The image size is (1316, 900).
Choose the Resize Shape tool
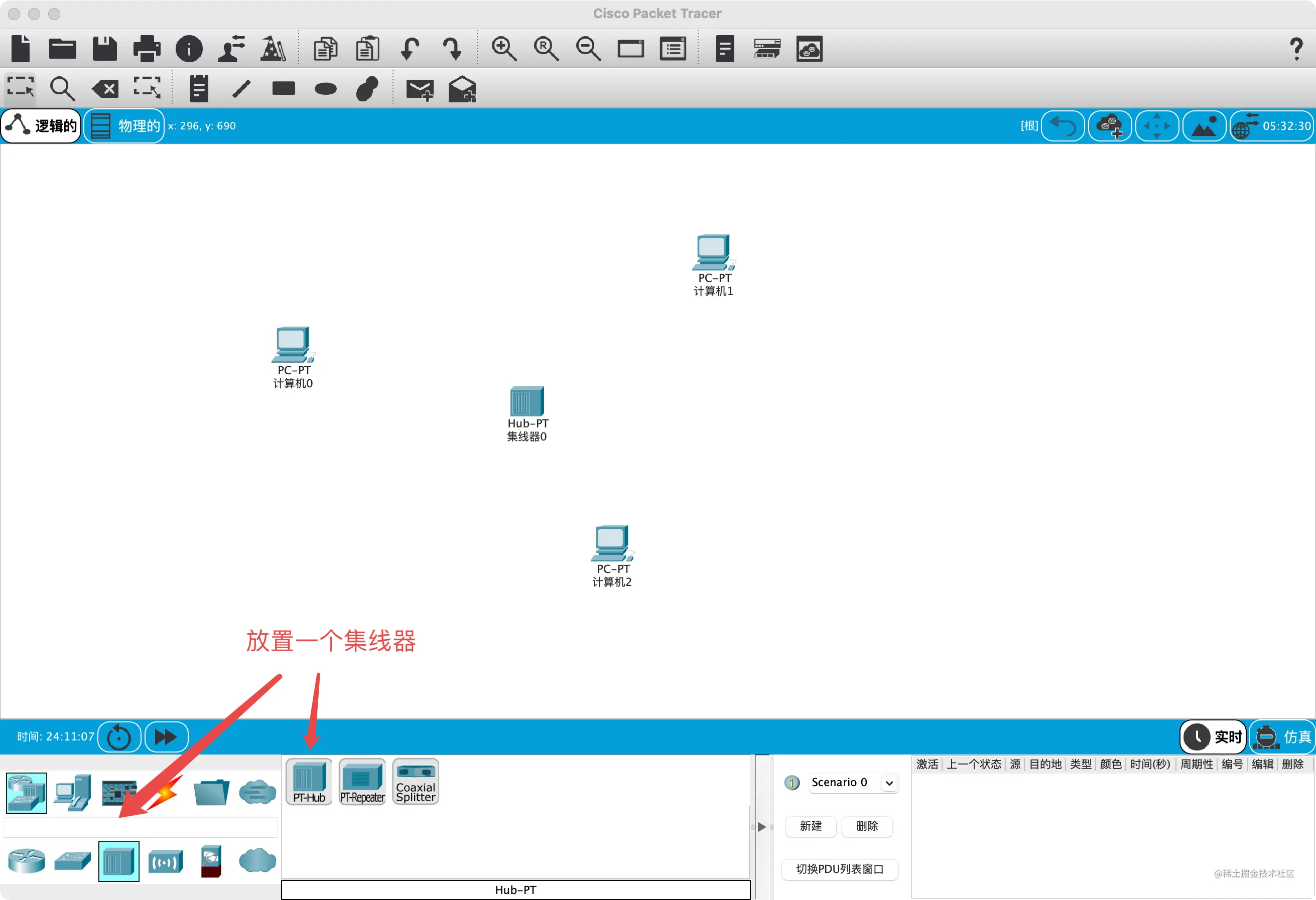[147, 88]
